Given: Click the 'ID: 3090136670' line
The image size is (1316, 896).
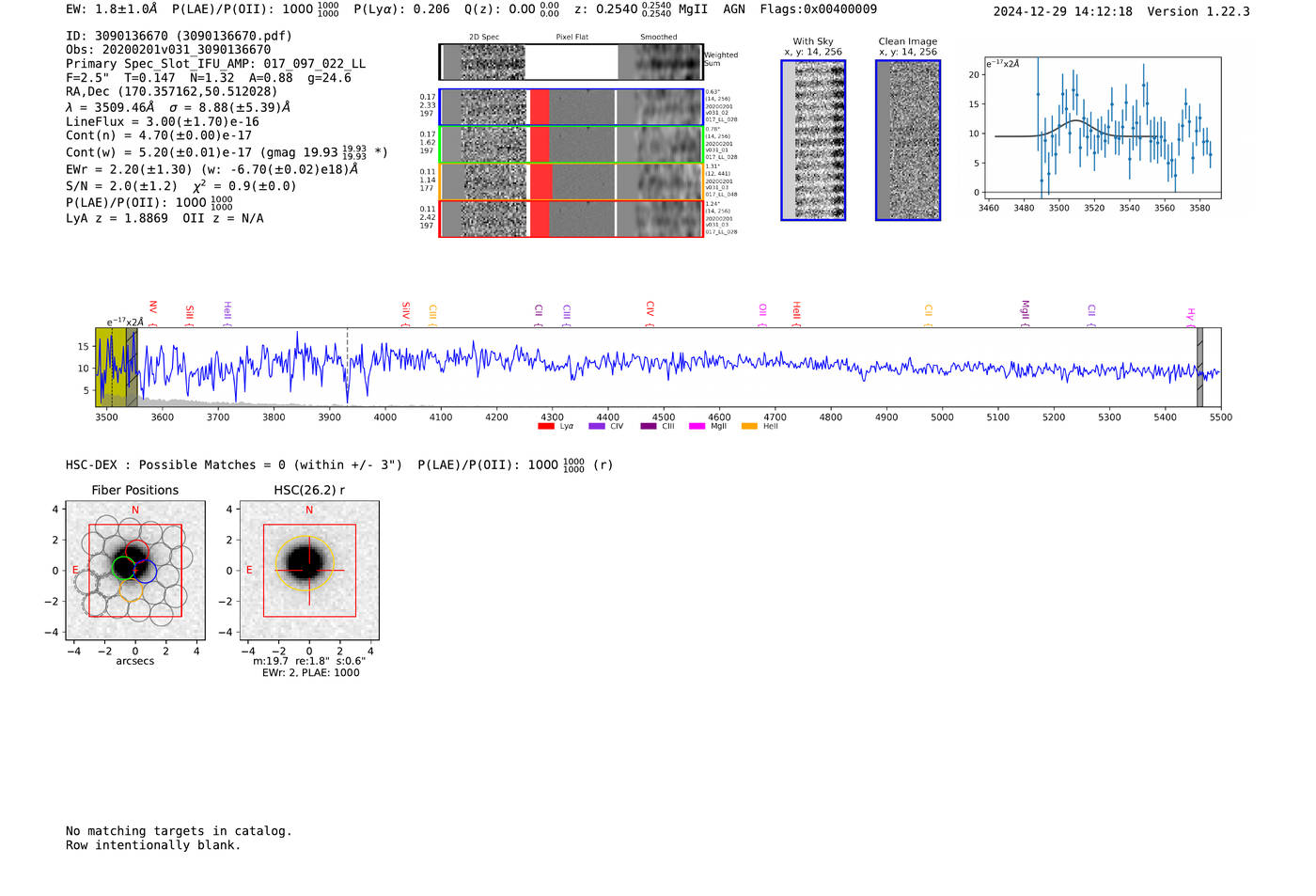Looking at the screenshot, I should coord(179,36).
